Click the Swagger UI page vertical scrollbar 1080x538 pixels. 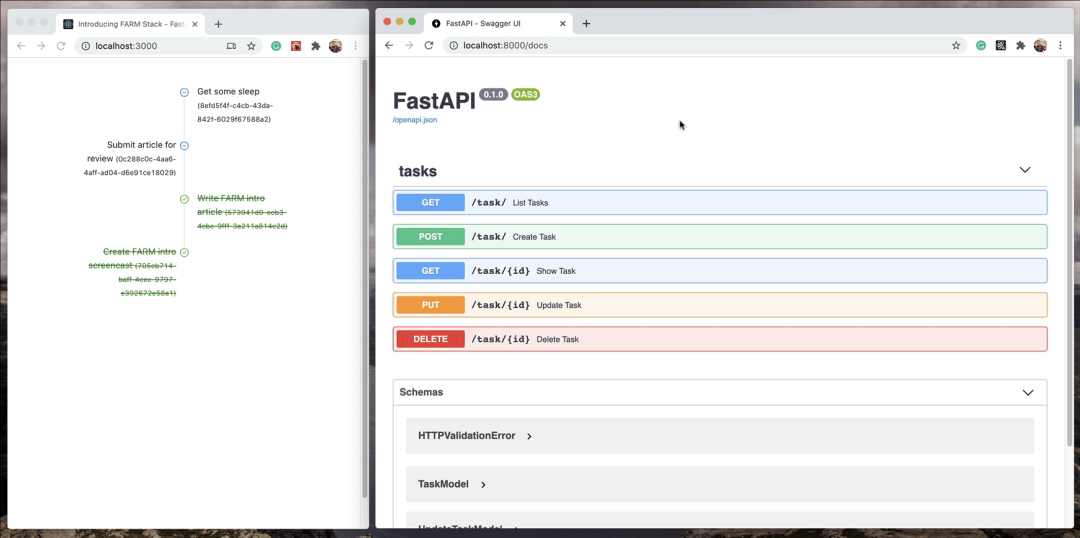pos(1069,251)
